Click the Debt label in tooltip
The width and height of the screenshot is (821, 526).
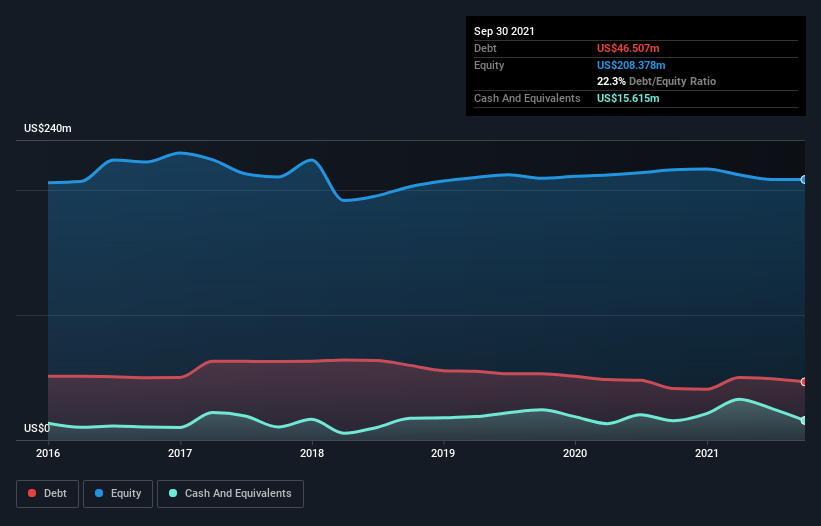pos(485,48)
